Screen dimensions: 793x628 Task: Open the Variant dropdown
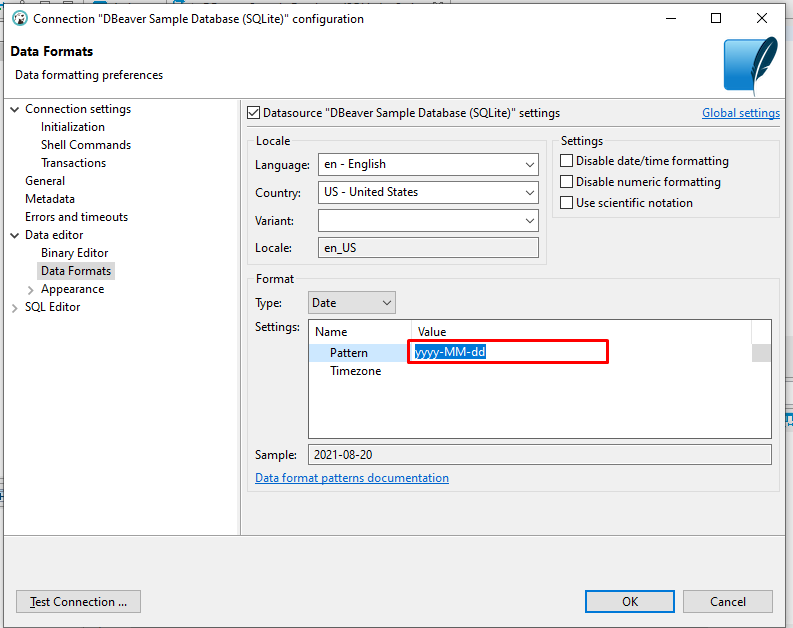(428, 220)
